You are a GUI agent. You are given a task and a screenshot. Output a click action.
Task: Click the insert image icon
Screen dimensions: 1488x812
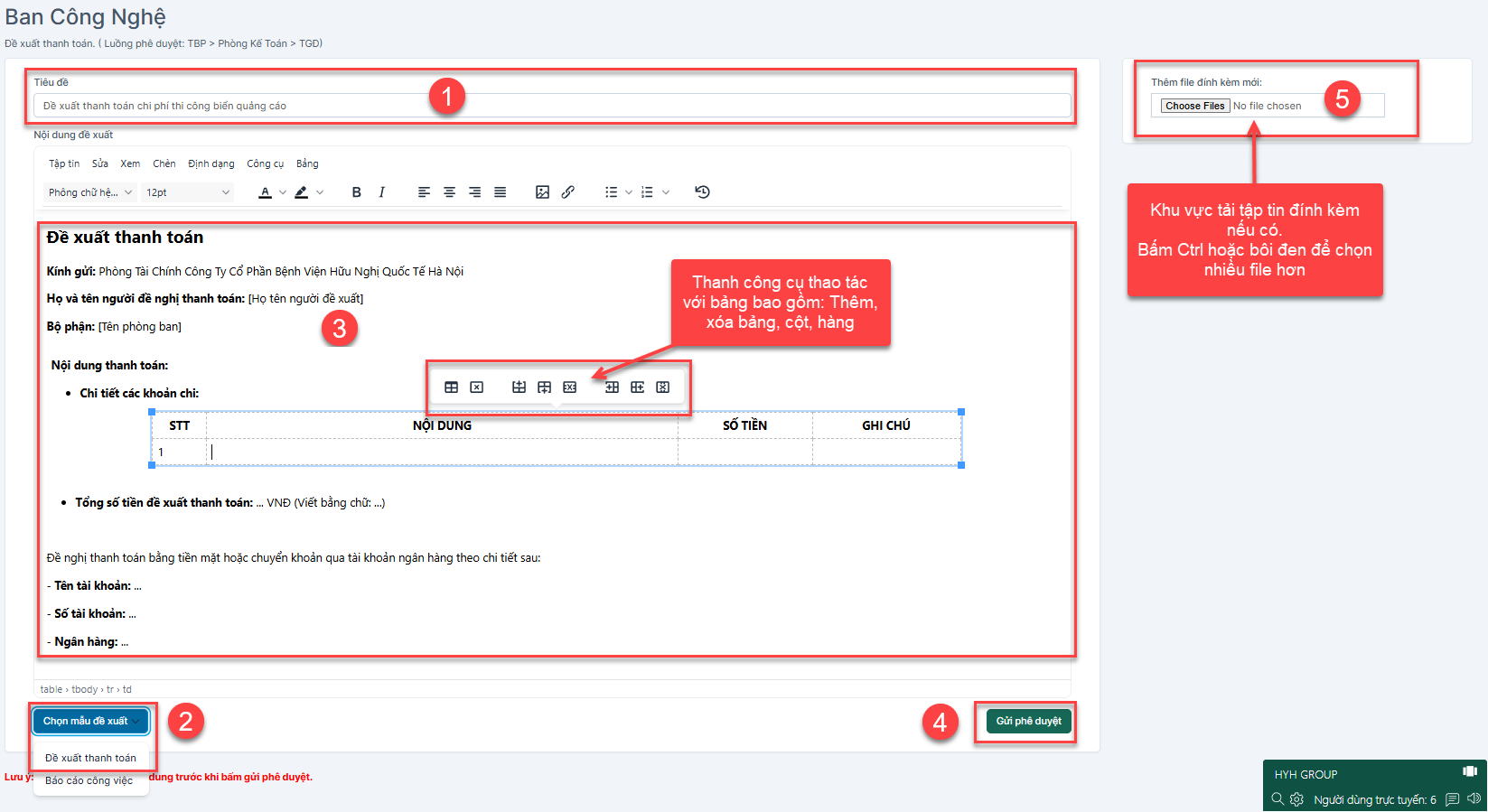point(542,192)
